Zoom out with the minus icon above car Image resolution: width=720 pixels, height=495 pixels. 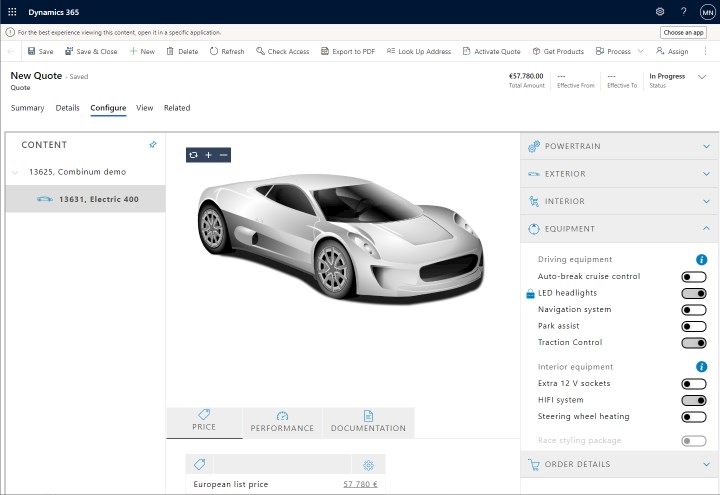(x=223, y=155)
